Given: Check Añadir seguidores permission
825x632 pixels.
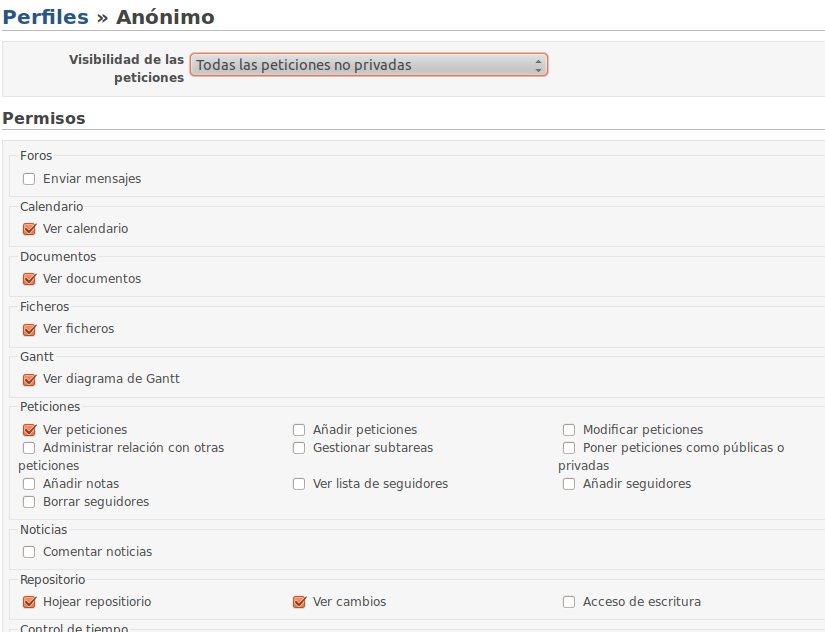Looking at the screenshot, I should pyautogui.click(x=569, y=484).
